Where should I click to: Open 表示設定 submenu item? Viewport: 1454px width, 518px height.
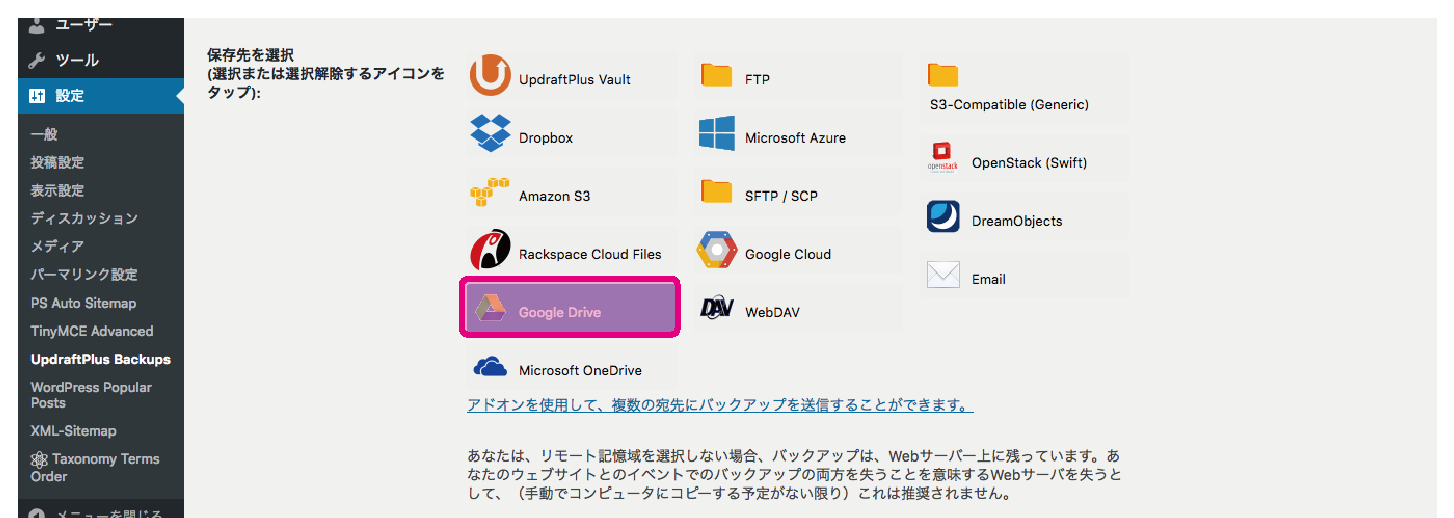coord(57,190)
